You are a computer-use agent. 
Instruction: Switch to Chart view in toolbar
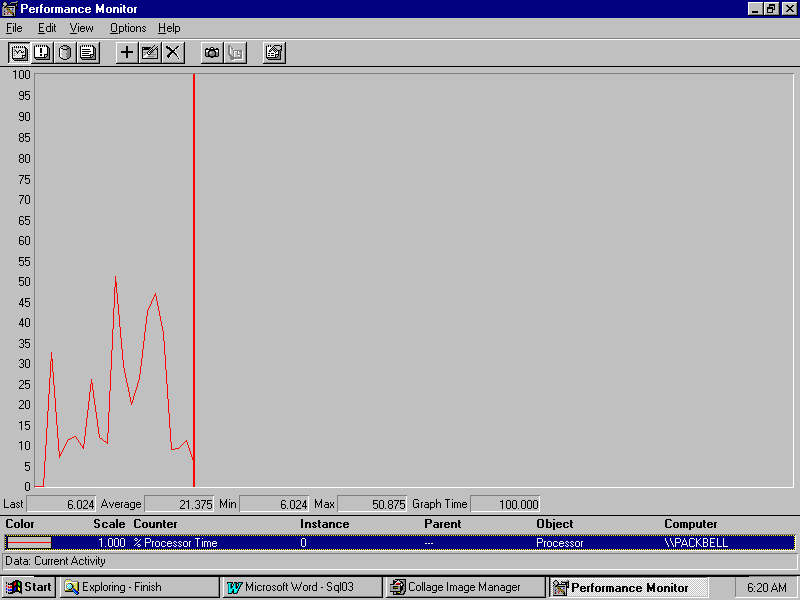tap(19, 52)
